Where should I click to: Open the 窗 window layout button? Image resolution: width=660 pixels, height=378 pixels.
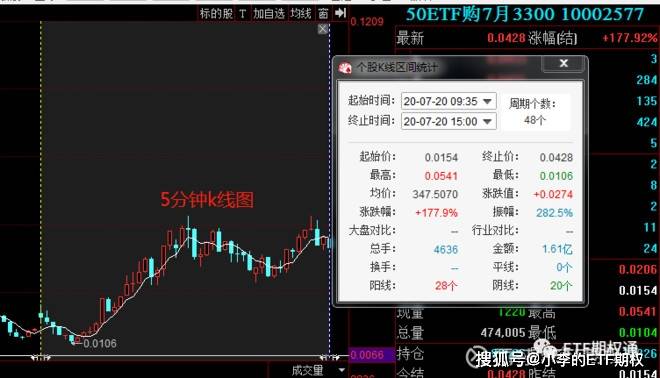[323, 13]
